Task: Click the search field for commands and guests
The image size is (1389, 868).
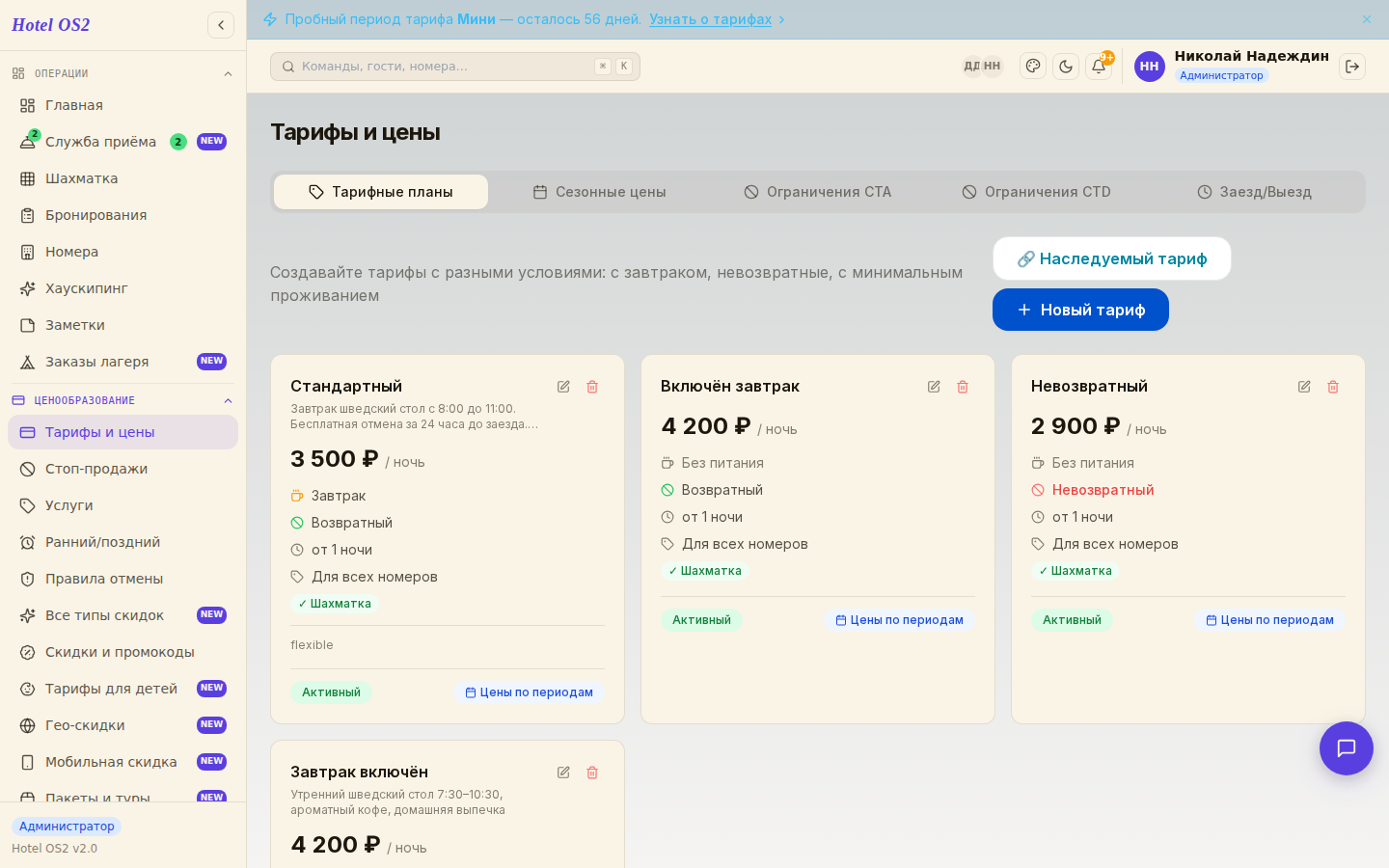Action: coord(455,67)
